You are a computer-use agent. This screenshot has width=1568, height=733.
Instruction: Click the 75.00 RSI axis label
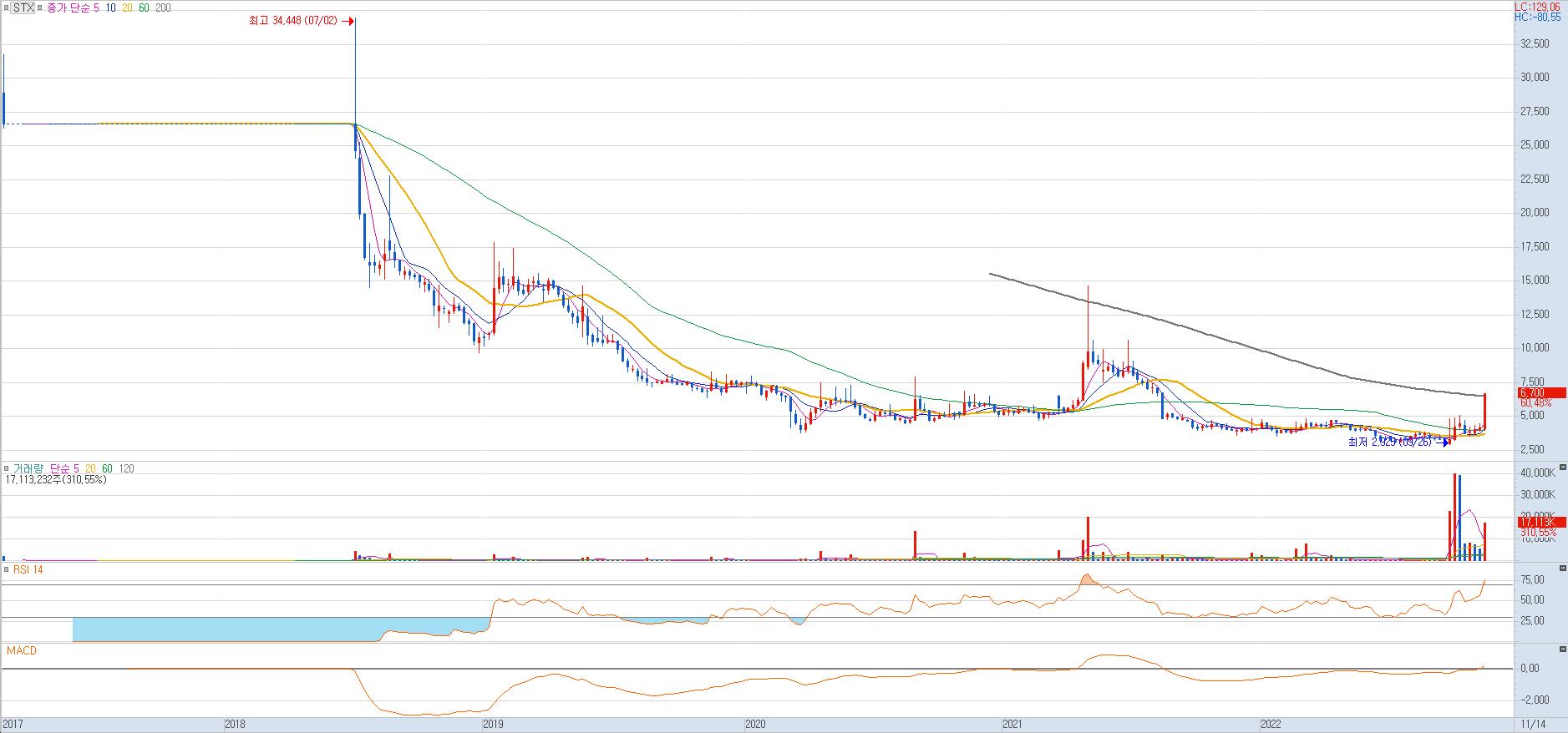point(1532,579)
